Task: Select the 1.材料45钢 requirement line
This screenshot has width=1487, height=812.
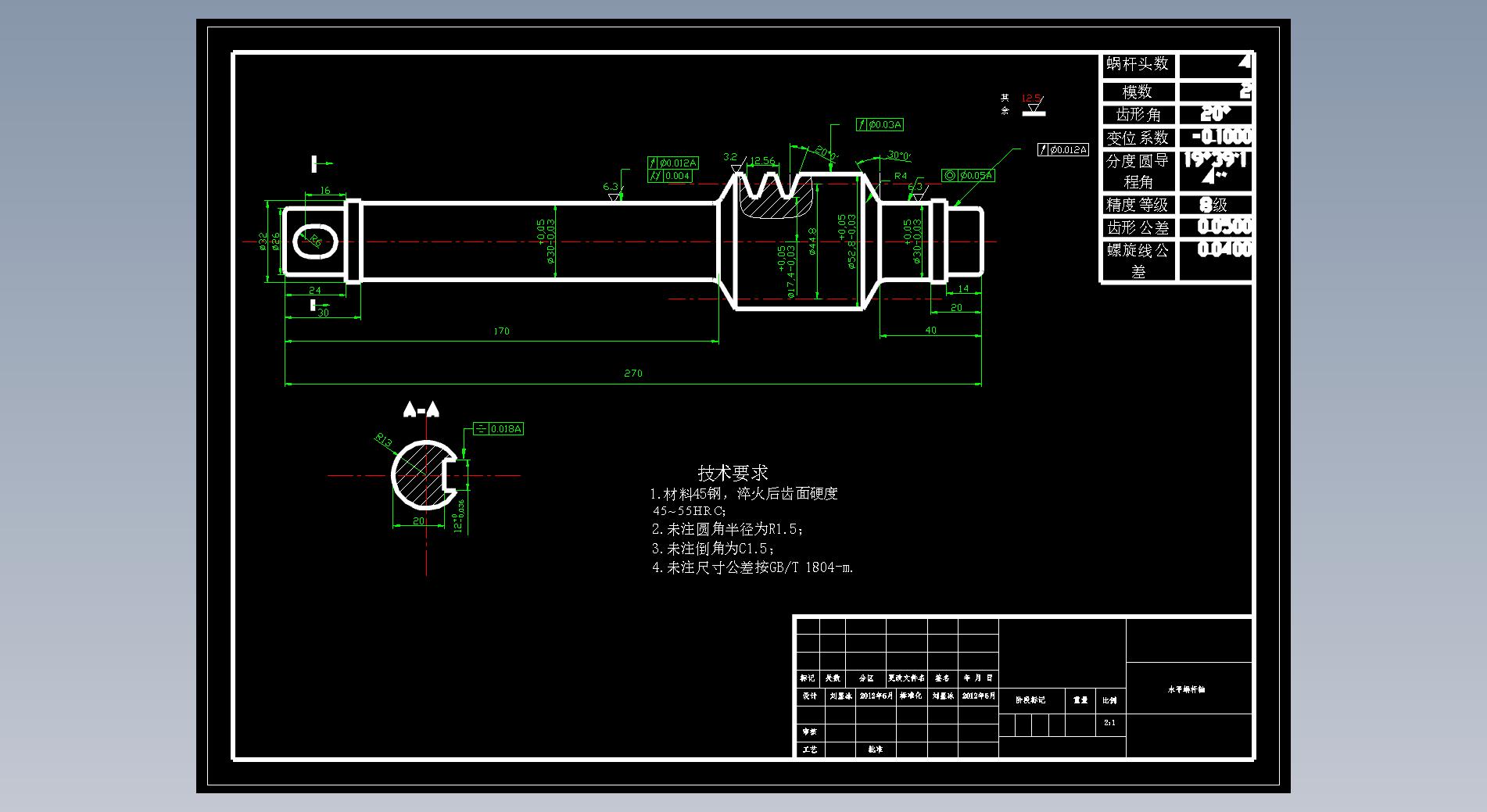Action: [x=743, y=494]
